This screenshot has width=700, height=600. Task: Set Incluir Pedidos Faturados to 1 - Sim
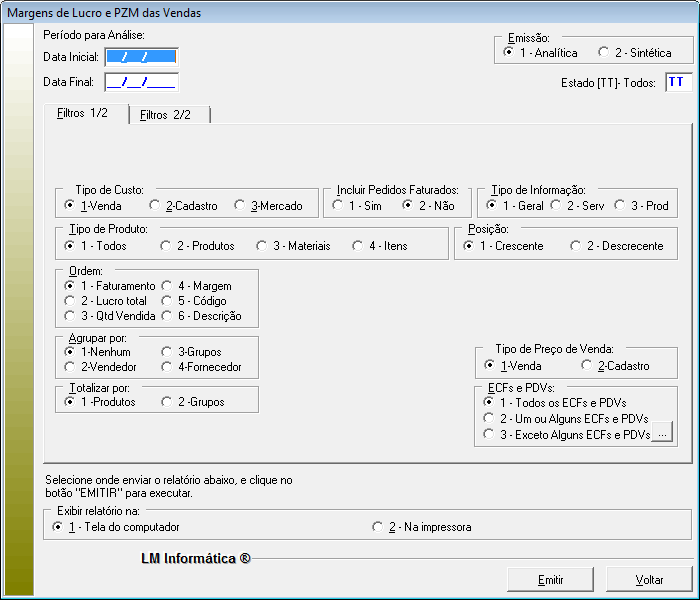pyautogui.click(x=337, y=206)
